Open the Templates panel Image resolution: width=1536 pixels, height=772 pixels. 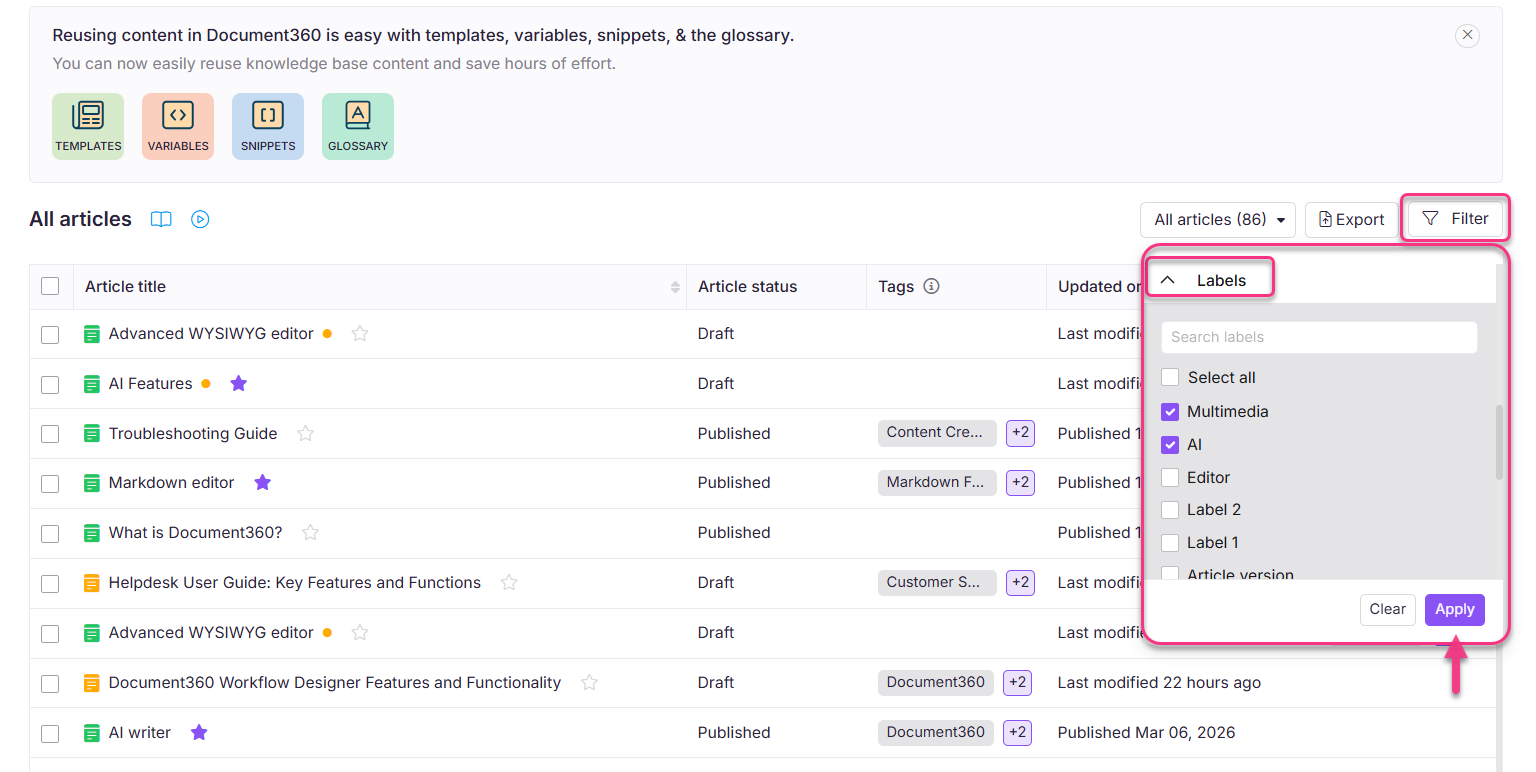[87, 125]
